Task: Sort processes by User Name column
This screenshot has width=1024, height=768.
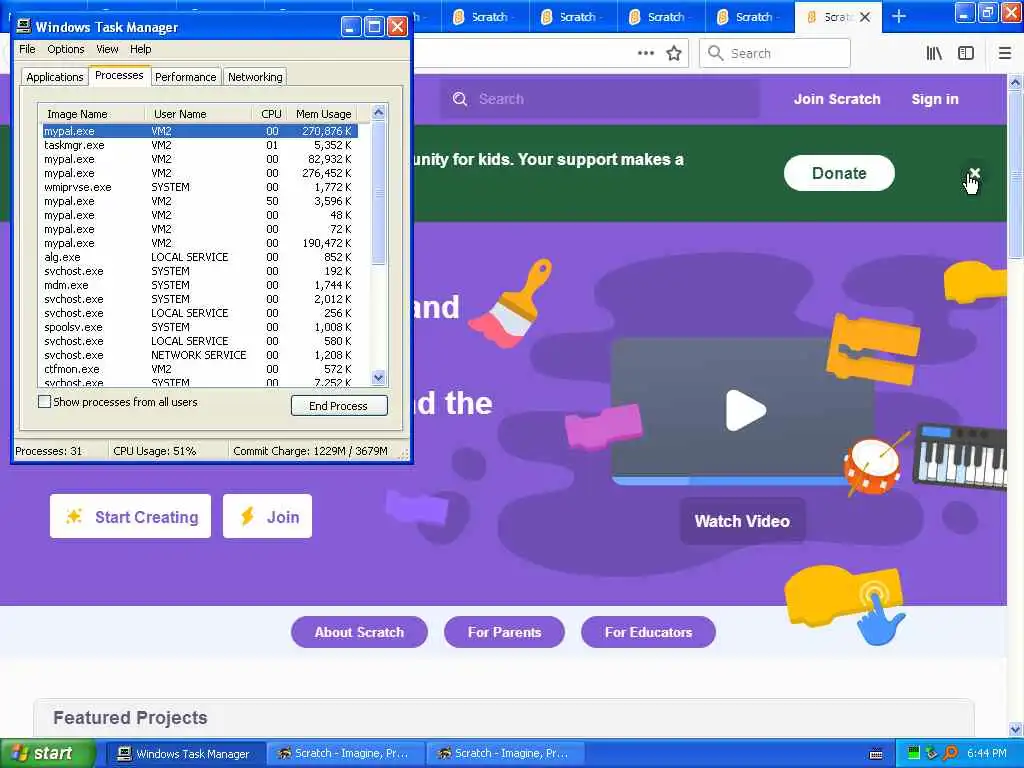Action: tap(198, 114)
